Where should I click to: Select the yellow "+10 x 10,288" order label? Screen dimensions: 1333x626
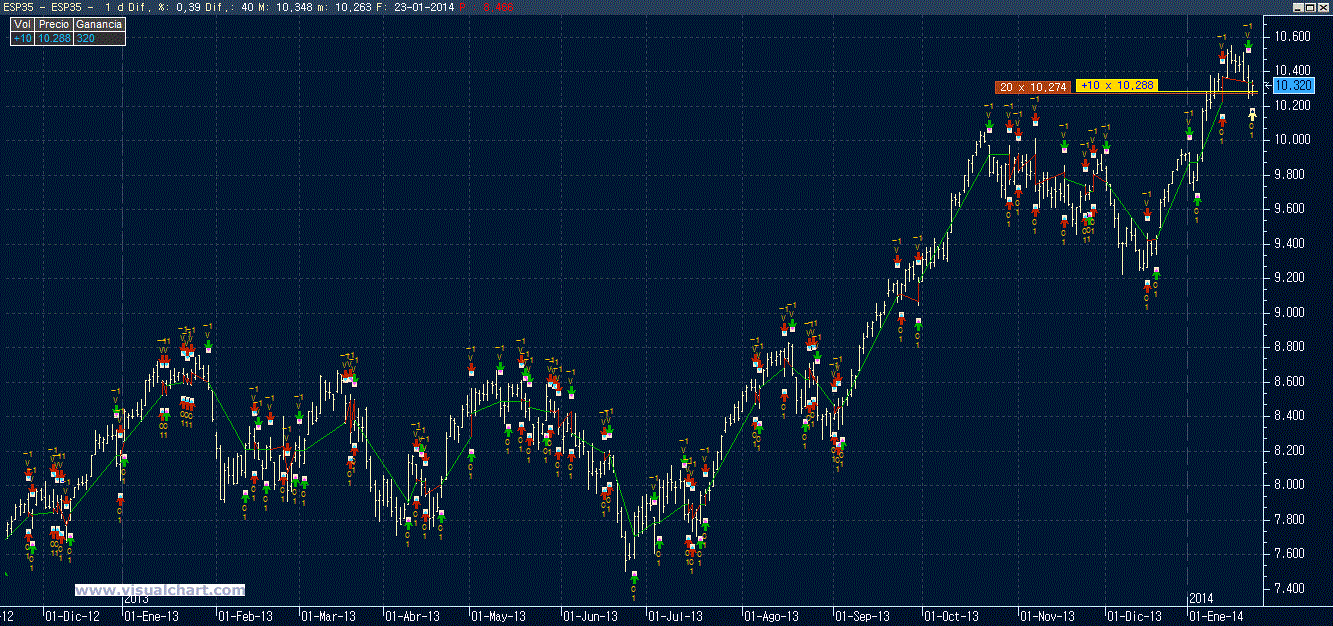pos(1117,86)
